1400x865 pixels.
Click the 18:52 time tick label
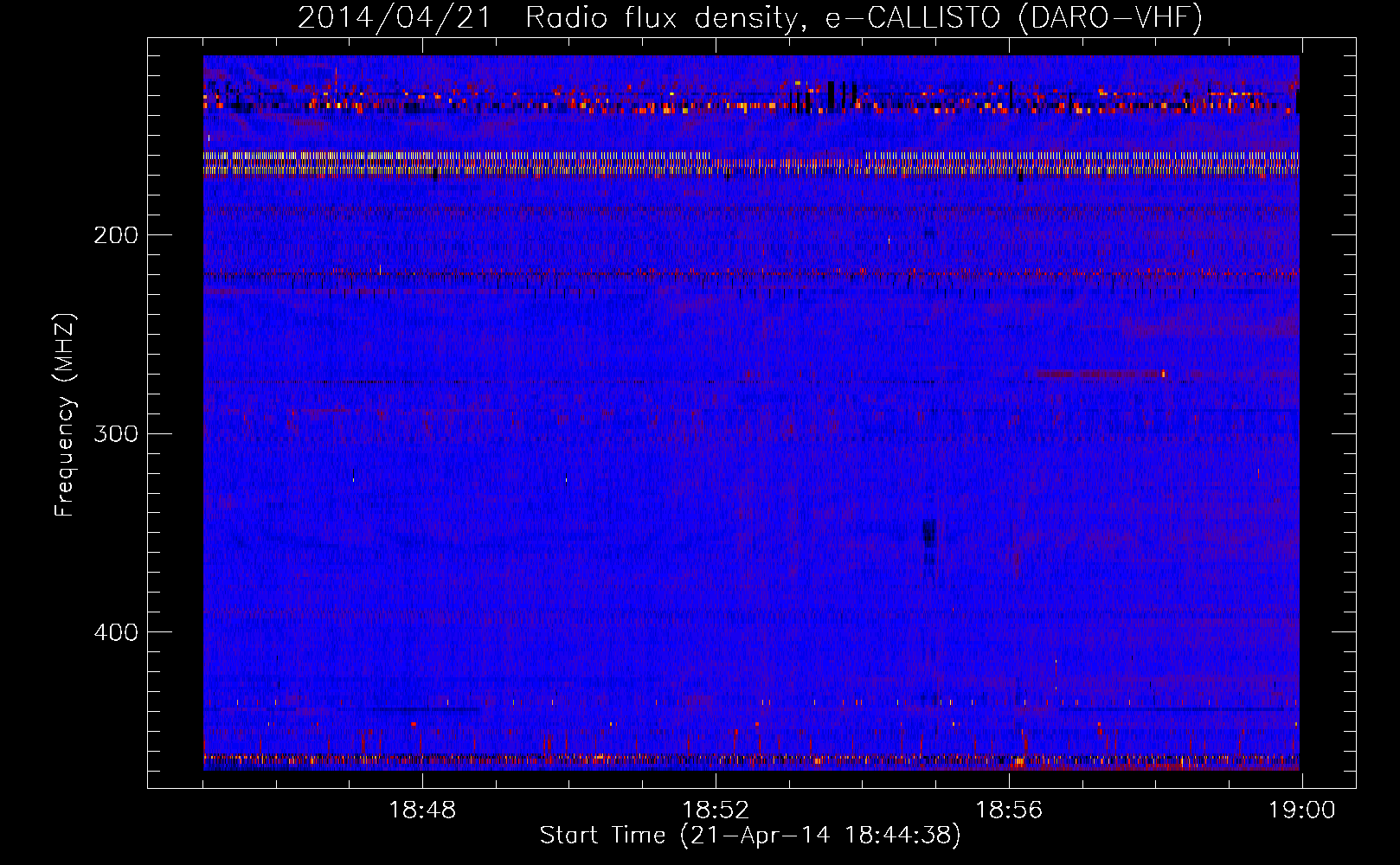(716, 811)
